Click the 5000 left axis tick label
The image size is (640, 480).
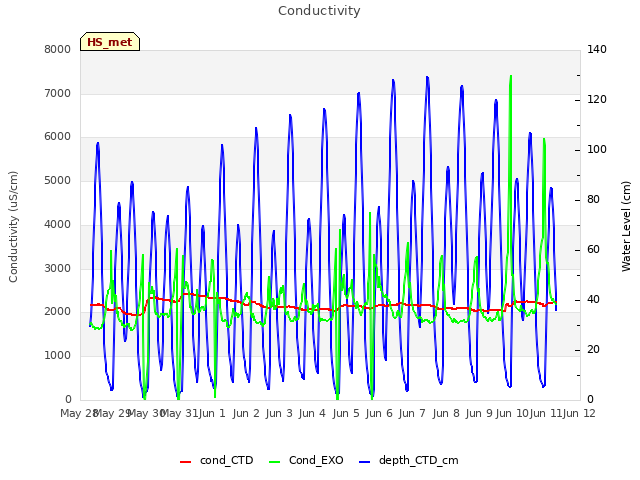pyautogui.click(x=58, y=180)
